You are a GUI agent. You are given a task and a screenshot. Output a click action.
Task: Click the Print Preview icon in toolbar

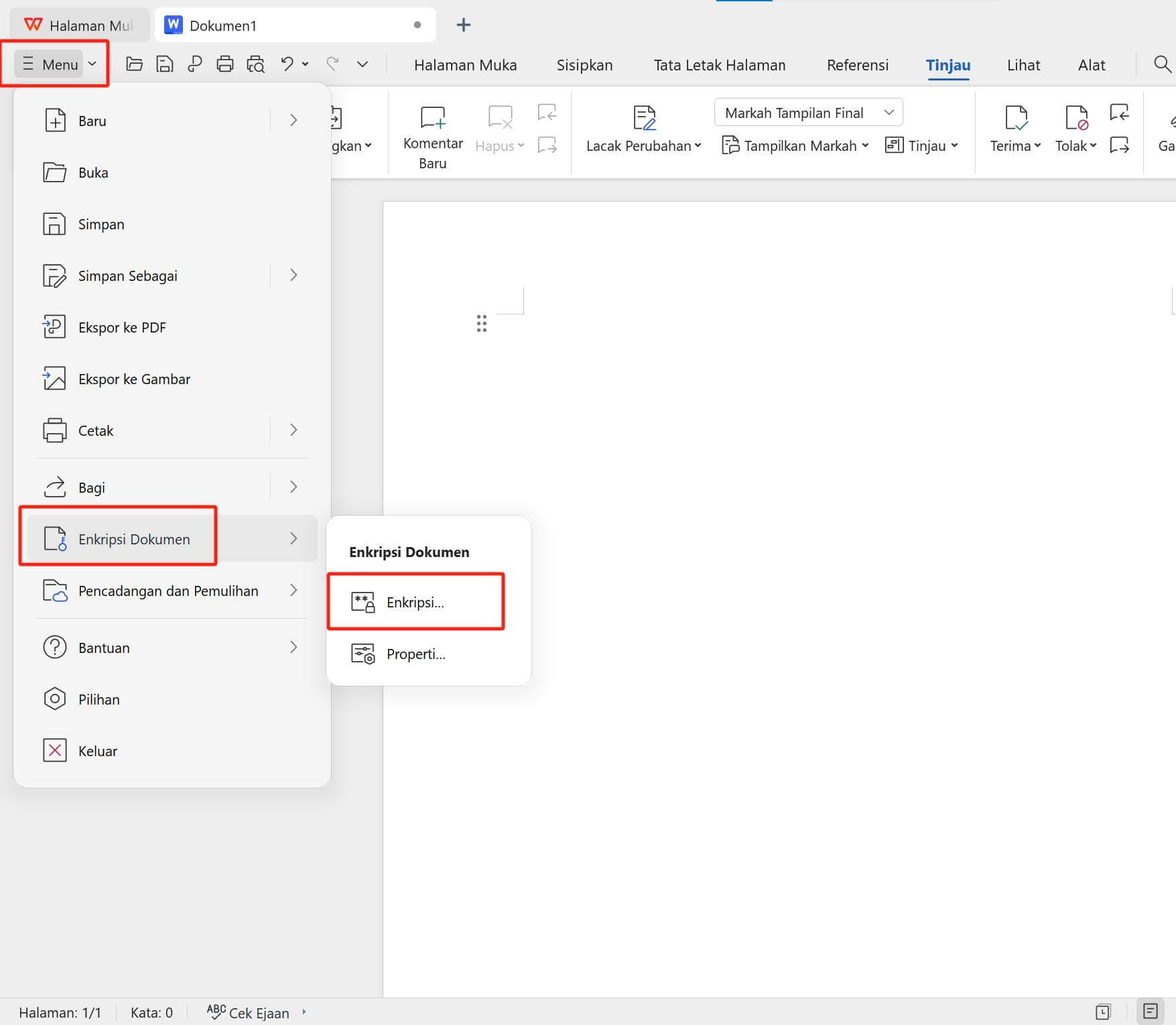tap(255, 64)
